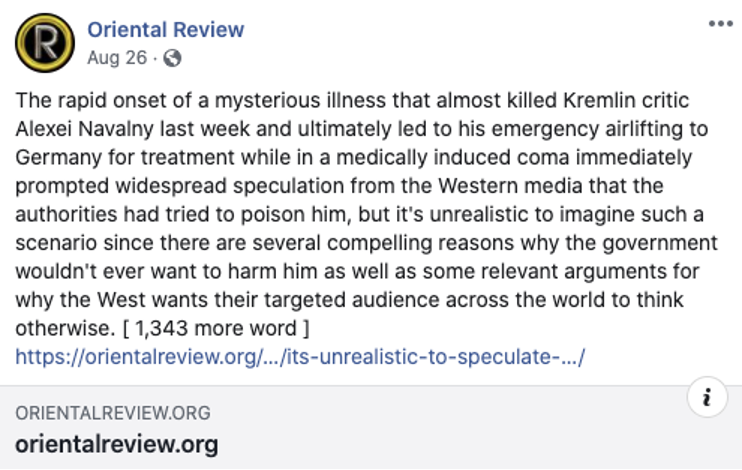Click the word "otherwise" in the last line

(58, 328)
